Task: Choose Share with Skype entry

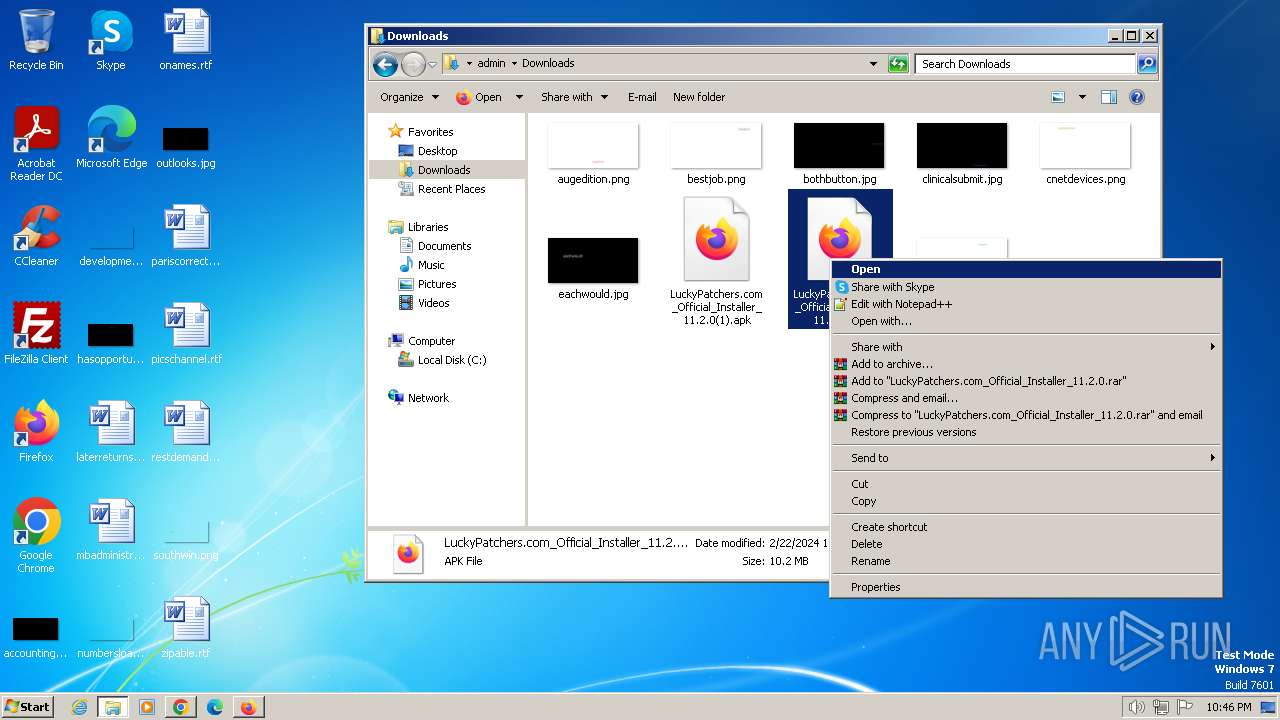Action: pyautogui.click(x=1026, y=287)
